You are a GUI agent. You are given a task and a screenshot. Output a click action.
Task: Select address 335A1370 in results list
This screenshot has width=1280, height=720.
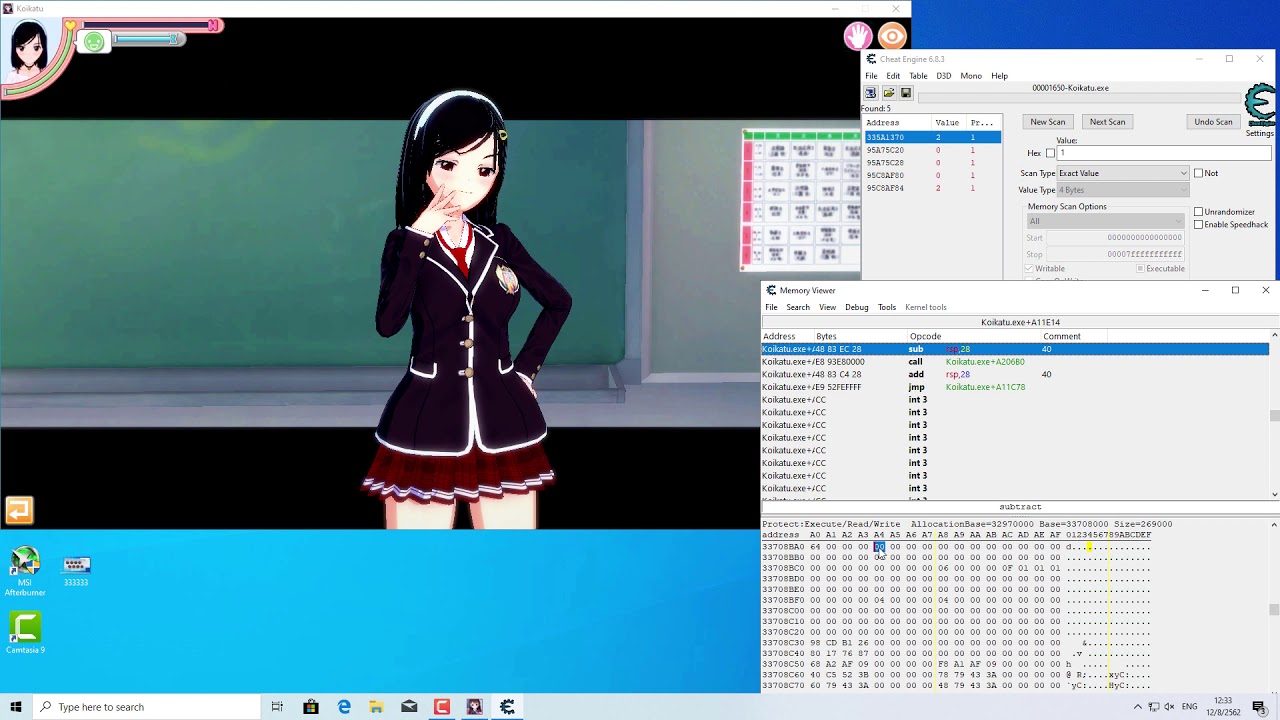point(931,137)
